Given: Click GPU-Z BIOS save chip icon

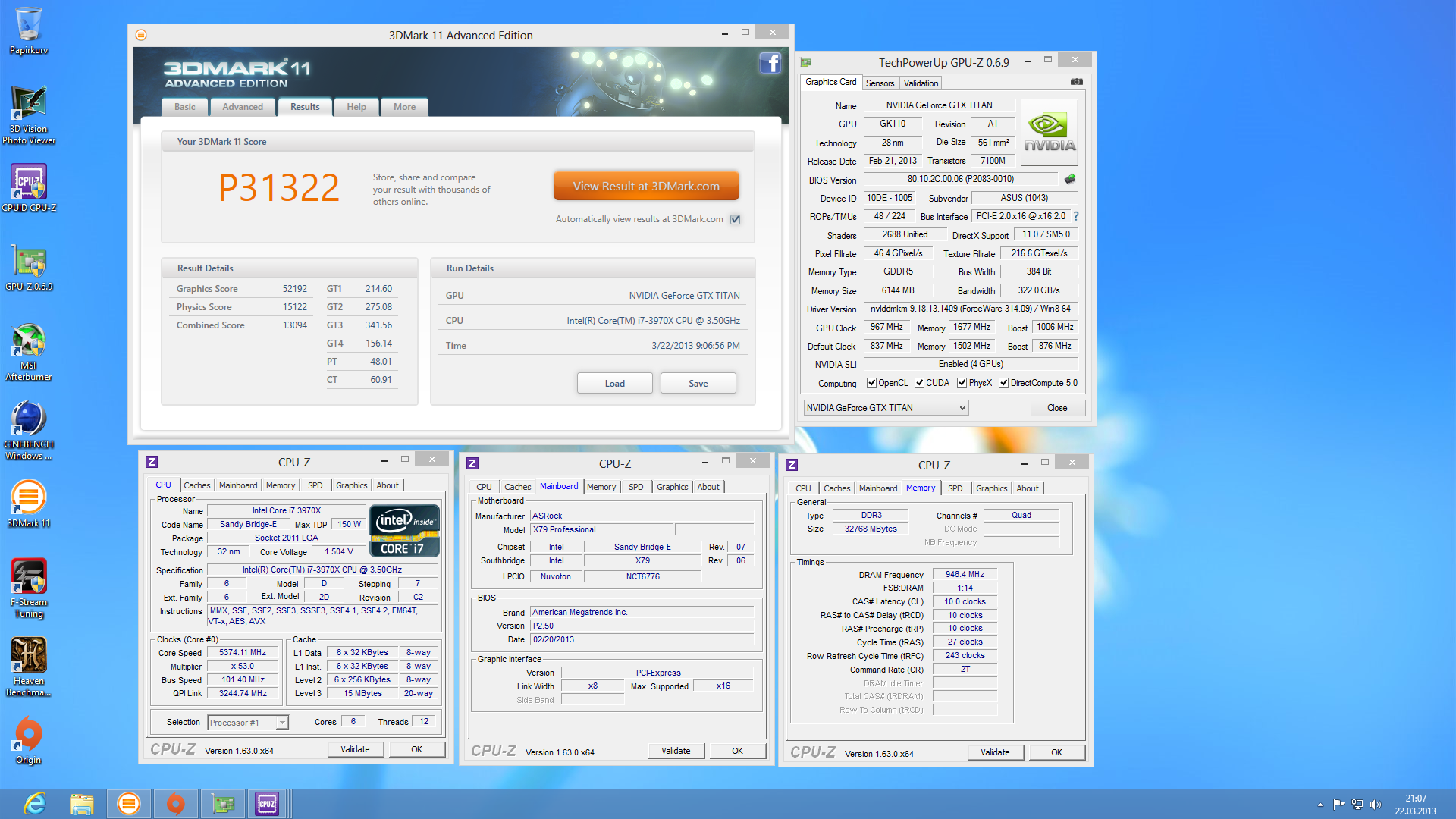Looking at the screenshot, I should 1070,179.
